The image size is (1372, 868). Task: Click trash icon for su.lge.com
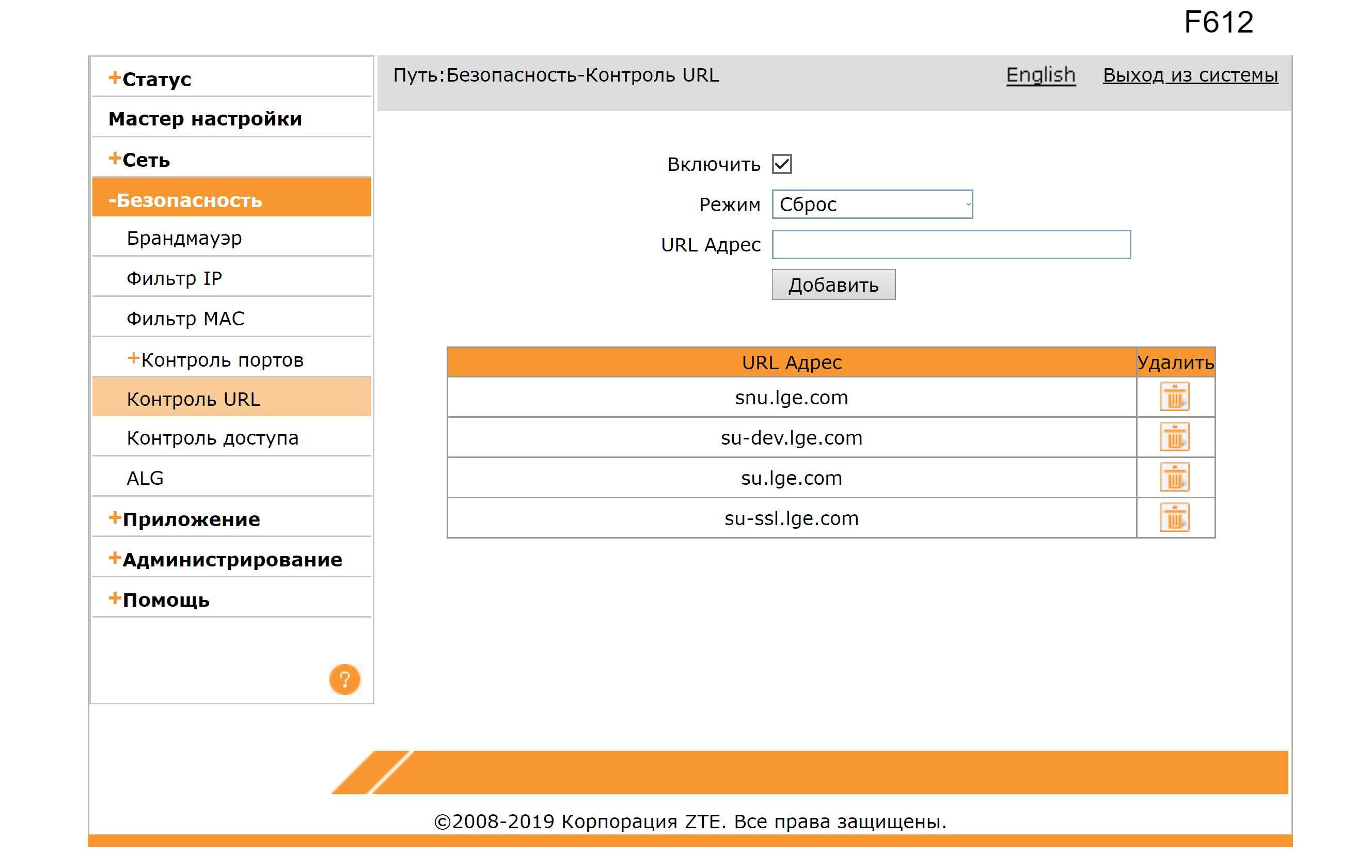pos(1174,478)
